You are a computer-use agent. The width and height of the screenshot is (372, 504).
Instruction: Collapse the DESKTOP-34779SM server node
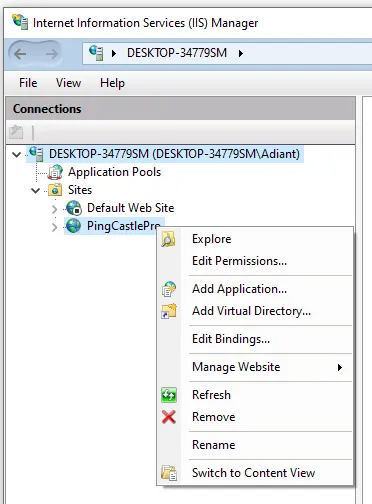coord(16,154)
